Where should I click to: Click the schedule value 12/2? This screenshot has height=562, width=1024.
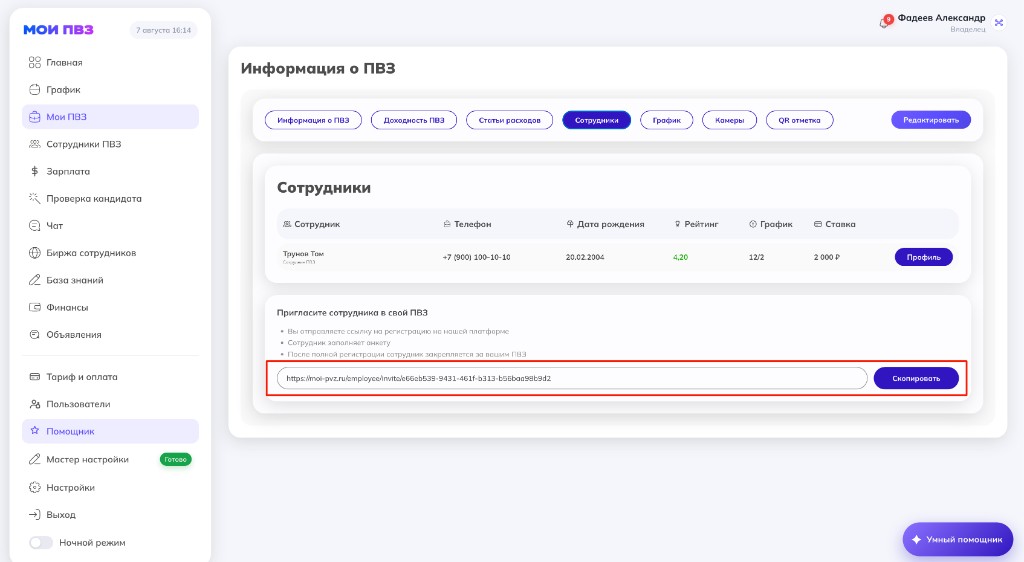click(x=756, y=257)
